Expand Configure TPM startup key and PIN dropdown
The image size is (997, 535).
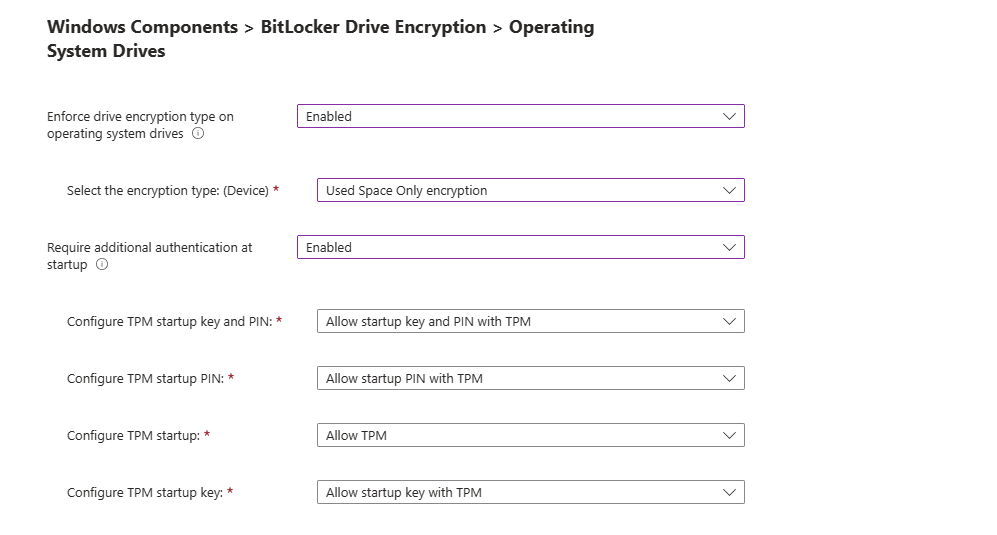pos(530,321)
